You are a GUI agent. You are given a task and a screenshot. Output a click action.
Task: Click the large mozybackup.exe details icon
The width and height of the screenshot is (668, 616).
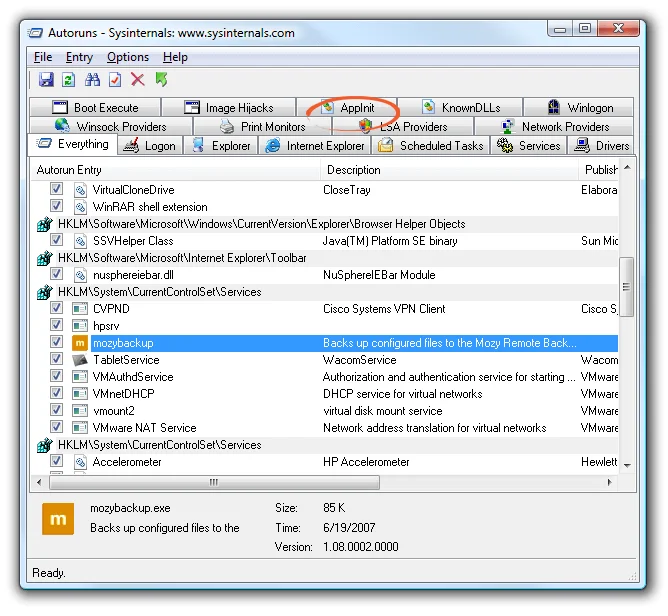point(58,519)
